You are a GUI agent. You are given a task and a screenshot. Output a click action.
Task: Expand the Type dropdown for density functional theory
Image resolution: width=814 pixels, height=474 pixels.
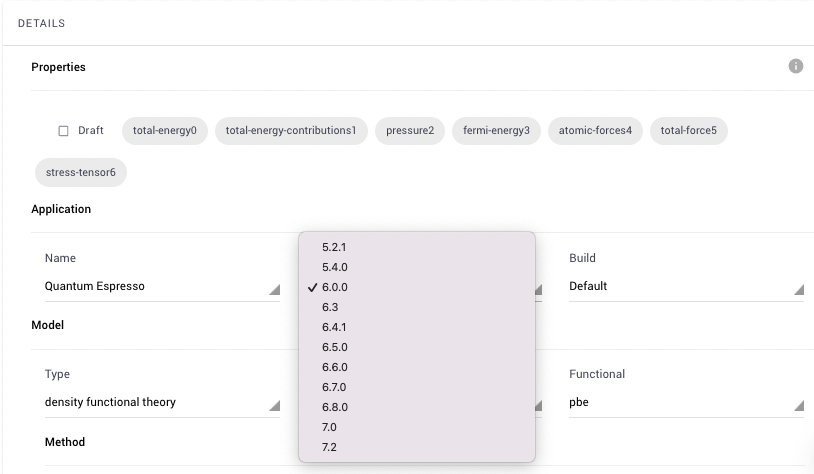162,402
